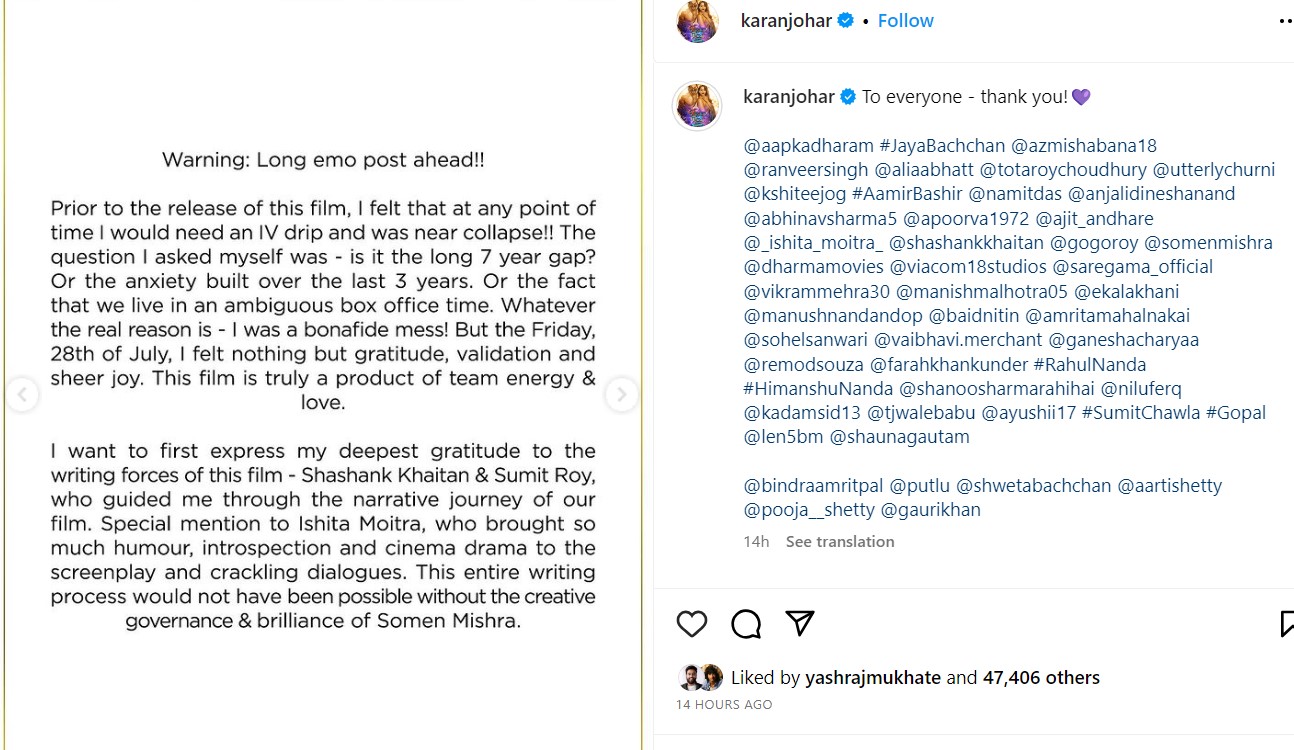Go to previous carousel slide arrow
1294x750 pixels.
click(x=21, y=395)
